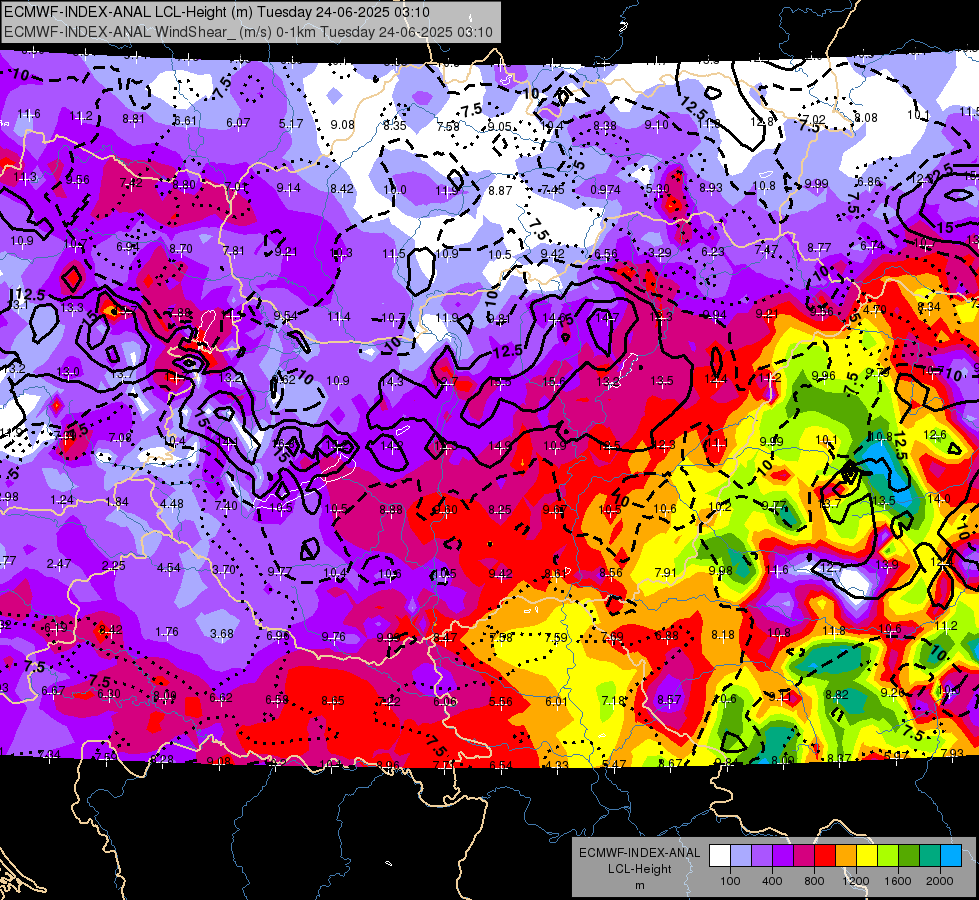Image resolution: width=979 pixels, height=900 pixels.
Task: Pick the orange legend swatch
Action: (x=846, y=855)
